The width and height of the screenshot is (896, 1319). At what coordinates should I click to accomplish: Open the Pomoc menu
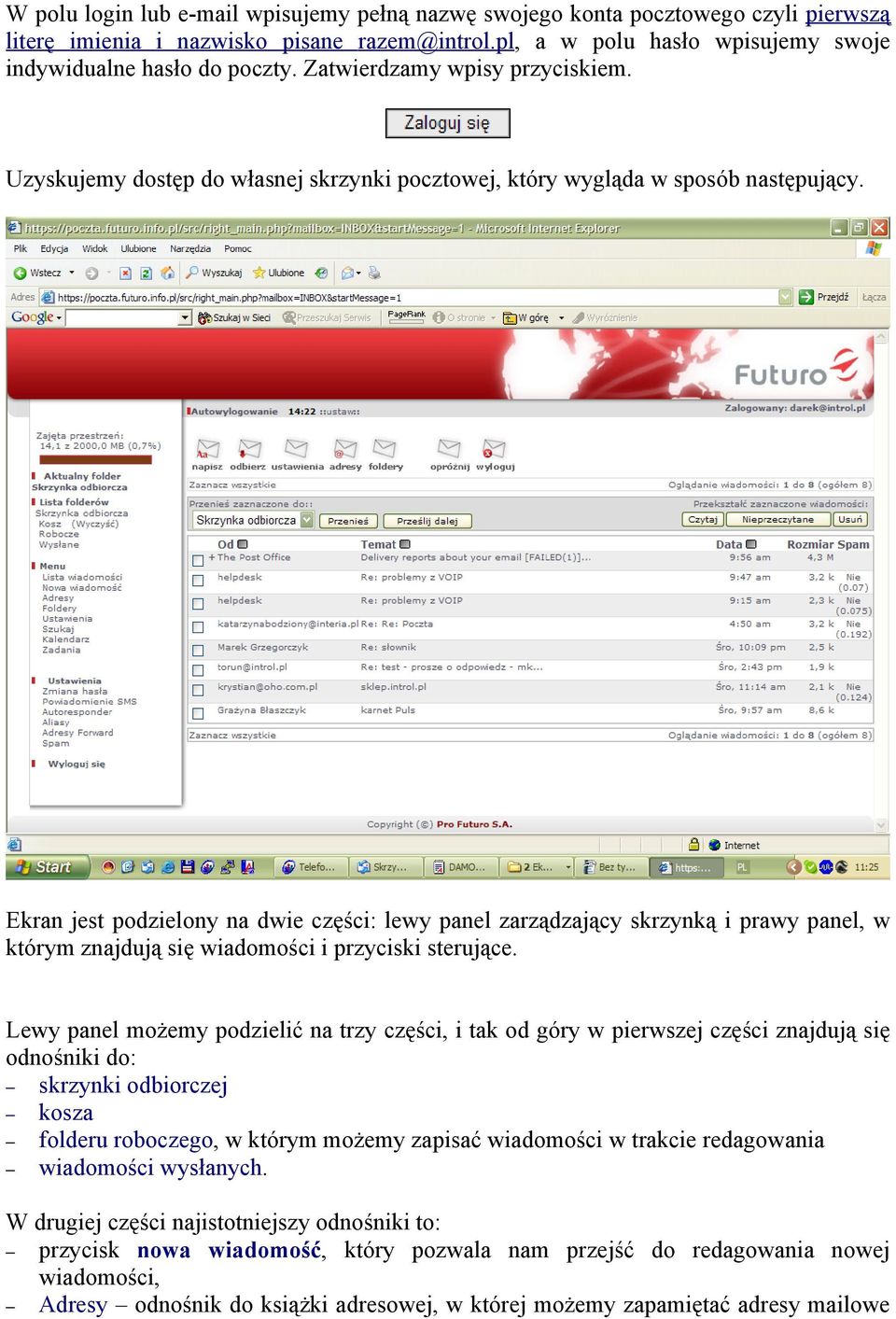[238, 248]
